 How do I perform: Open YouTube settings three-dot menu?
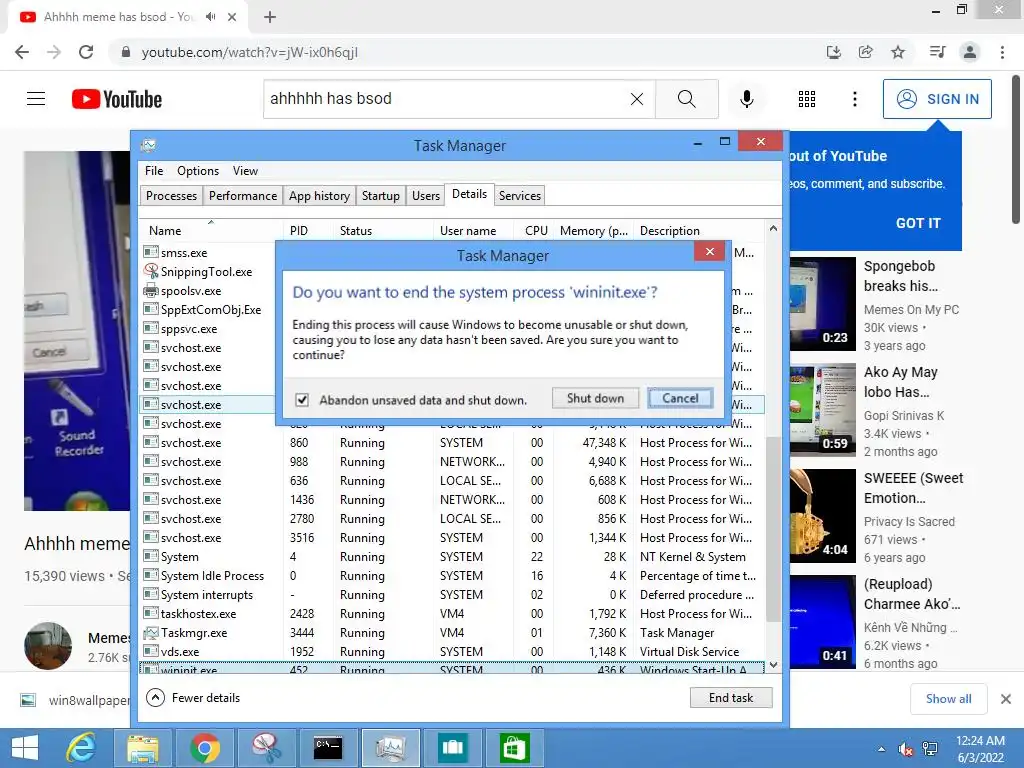[854, 99]
